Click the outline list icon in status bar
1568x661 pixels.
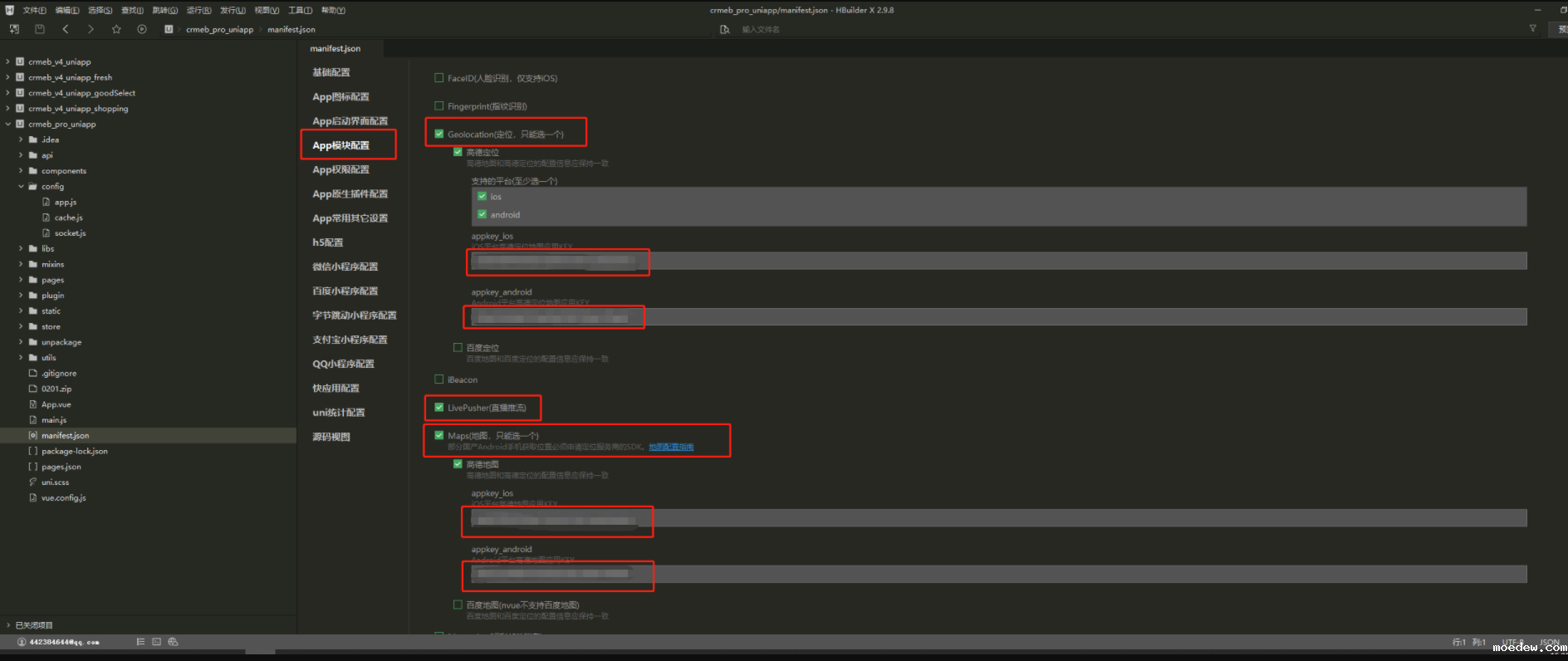[x=140, y=642]
